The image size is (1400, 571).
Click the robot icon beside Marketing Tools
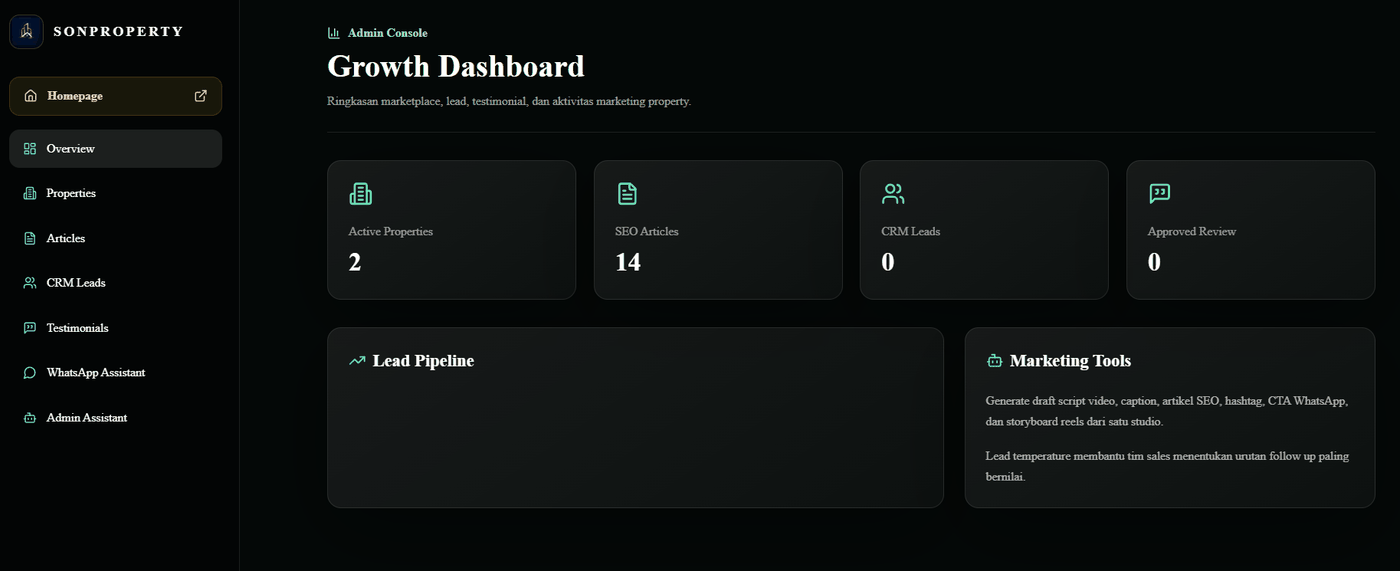(994, 361)
